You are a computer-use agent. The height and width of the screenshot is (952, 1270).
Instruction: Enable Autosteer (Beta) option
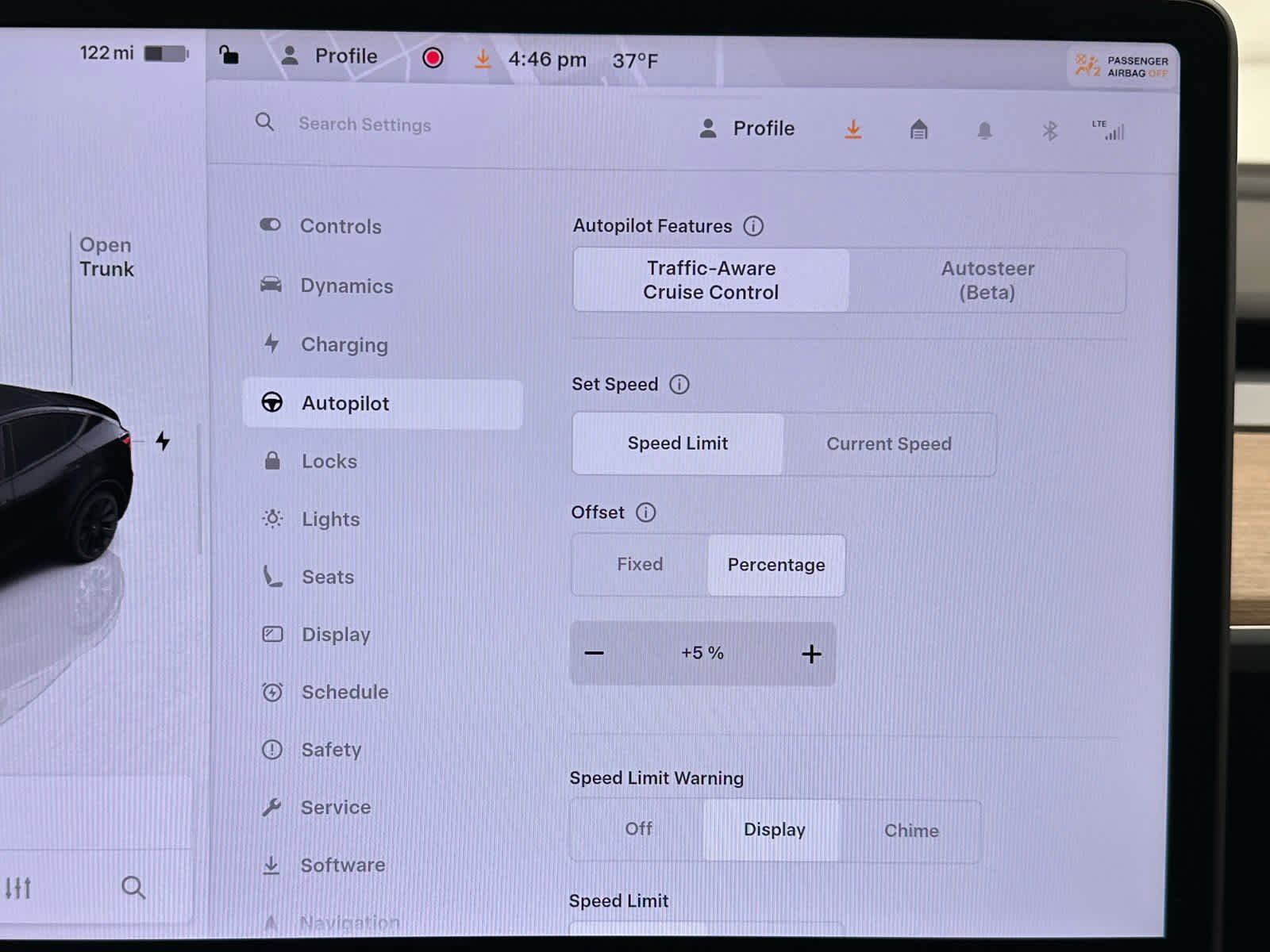(987, 281)
